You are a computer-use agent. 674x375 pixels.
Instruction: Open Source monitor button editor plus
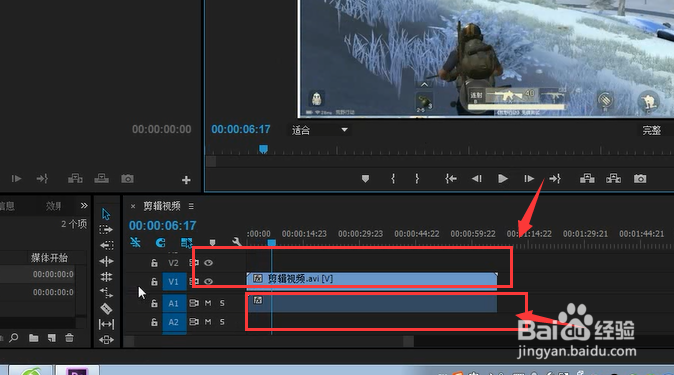(186, 180)
